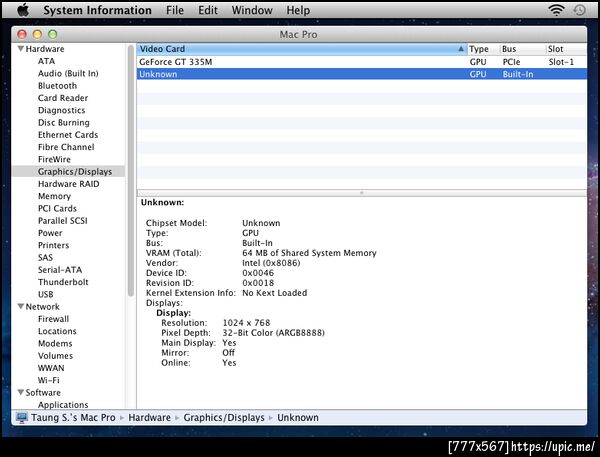Select Power in the sidebar

point(50,233)
